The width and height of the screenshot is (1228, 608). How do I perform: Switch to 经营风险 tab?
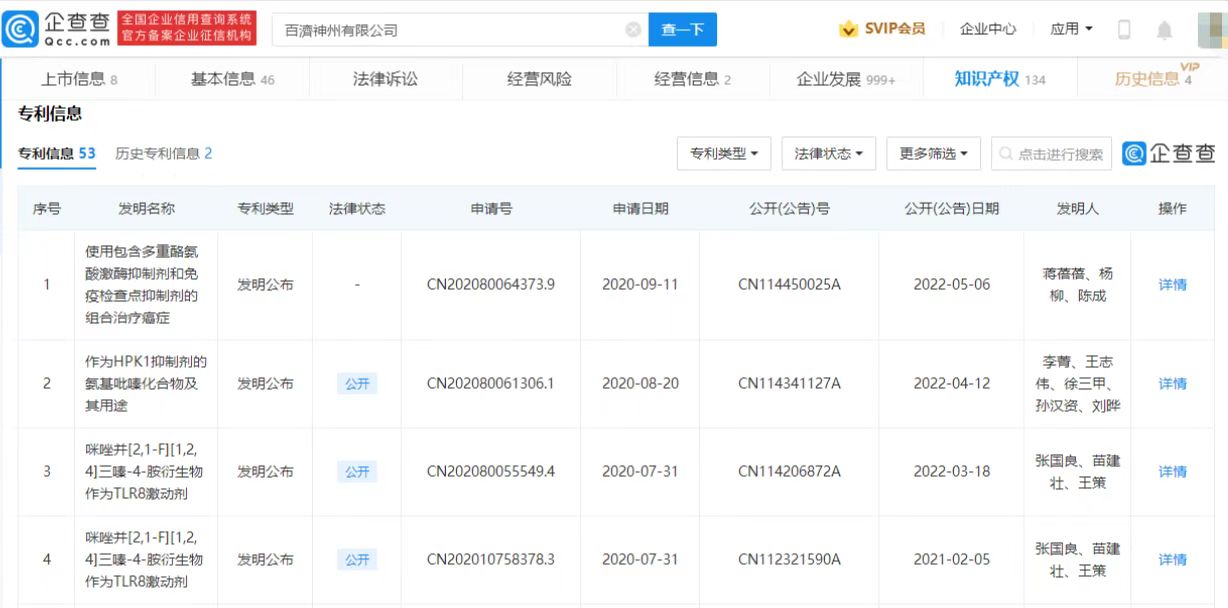point(539,79)
